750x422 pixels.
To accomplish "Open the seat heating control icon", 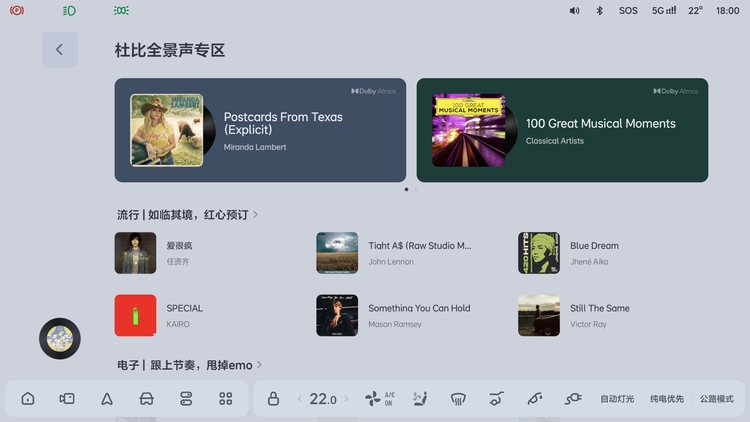I will click(x=420, y=399).
